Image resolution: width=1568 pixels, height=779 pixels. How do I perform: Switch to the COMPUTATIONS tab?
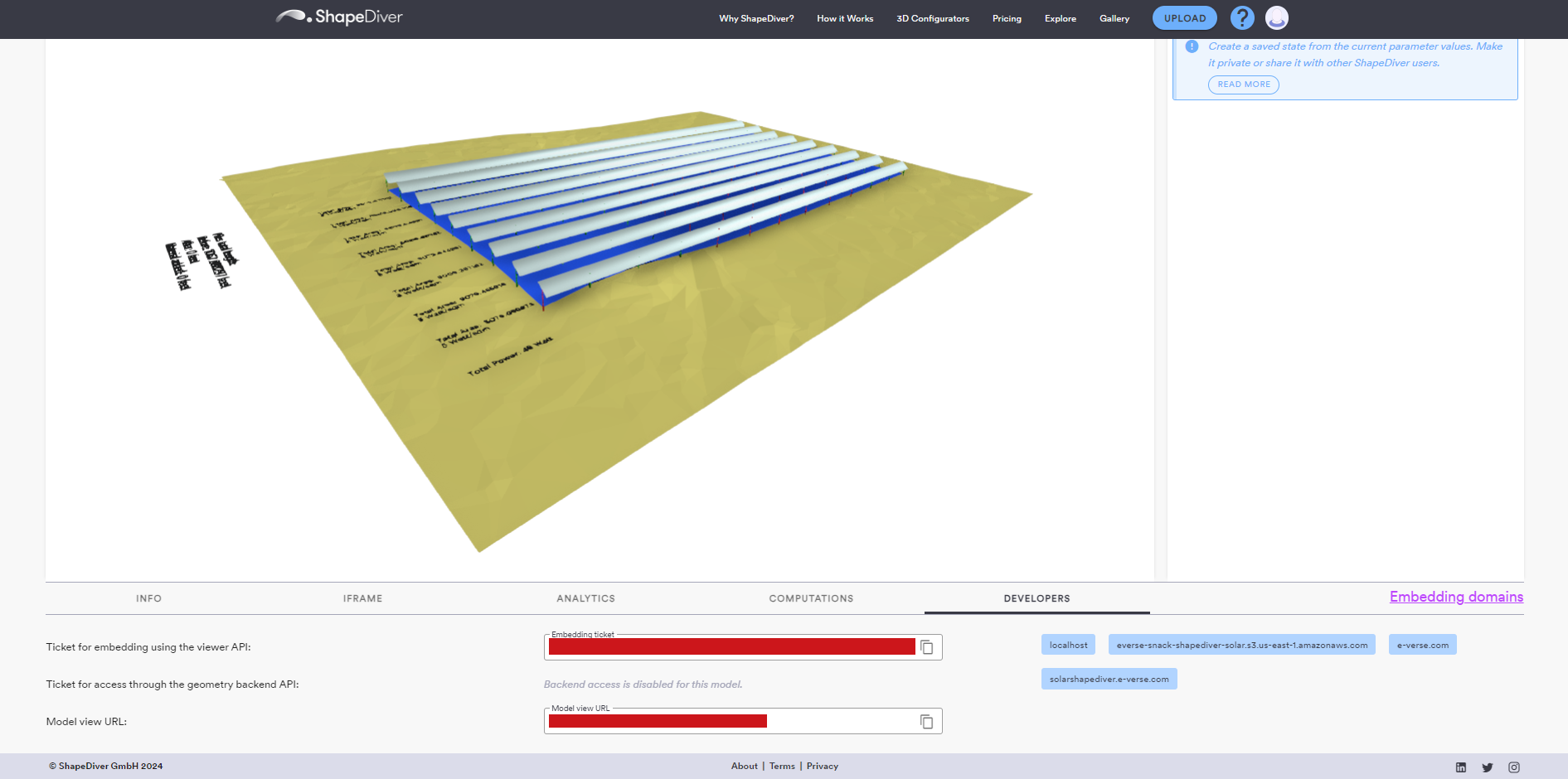811,598
